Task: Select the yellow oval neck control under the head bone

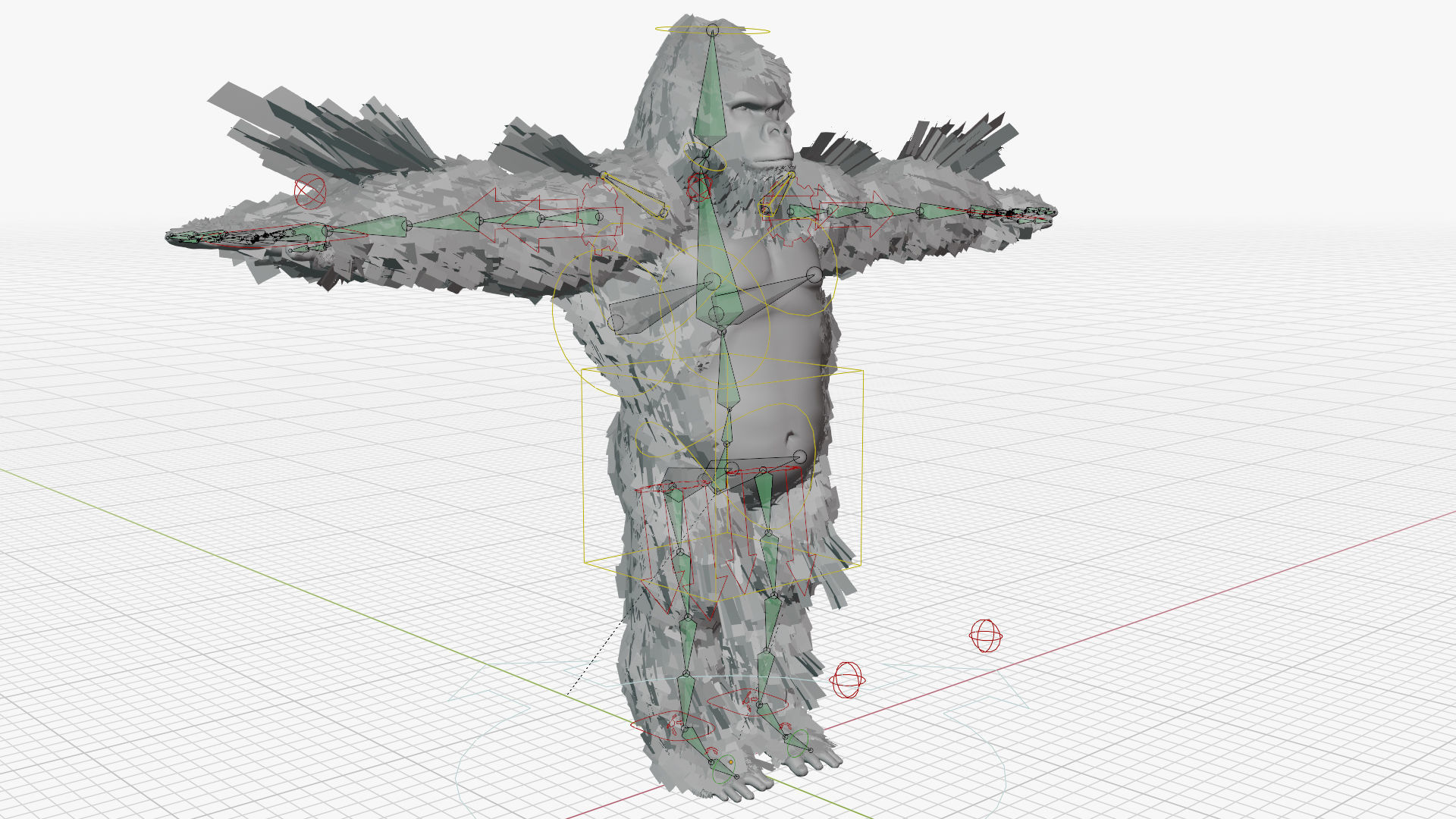Action: [705, 155]
